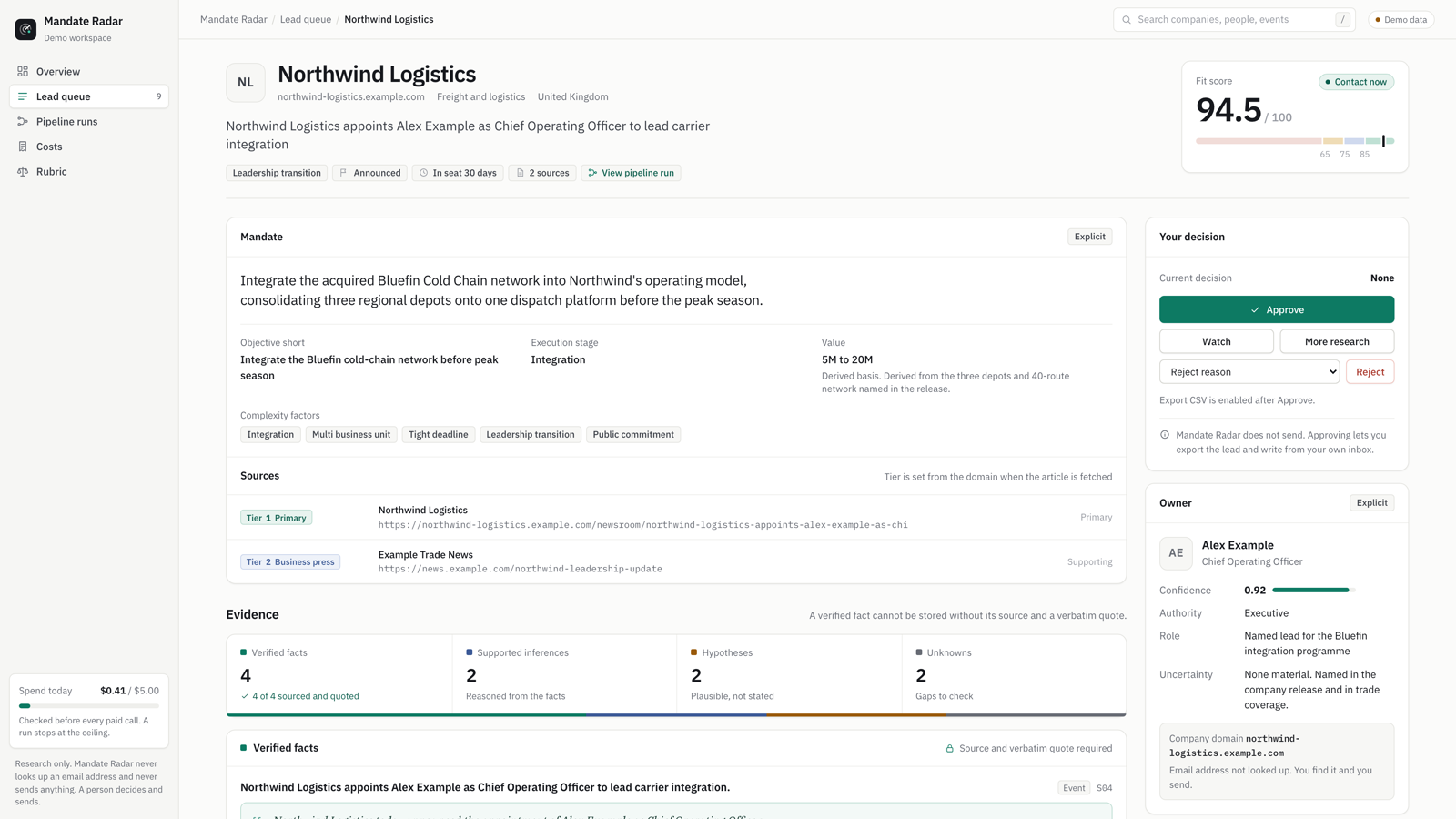Click the Mandate Radar logo icon

tap(25, 29)
